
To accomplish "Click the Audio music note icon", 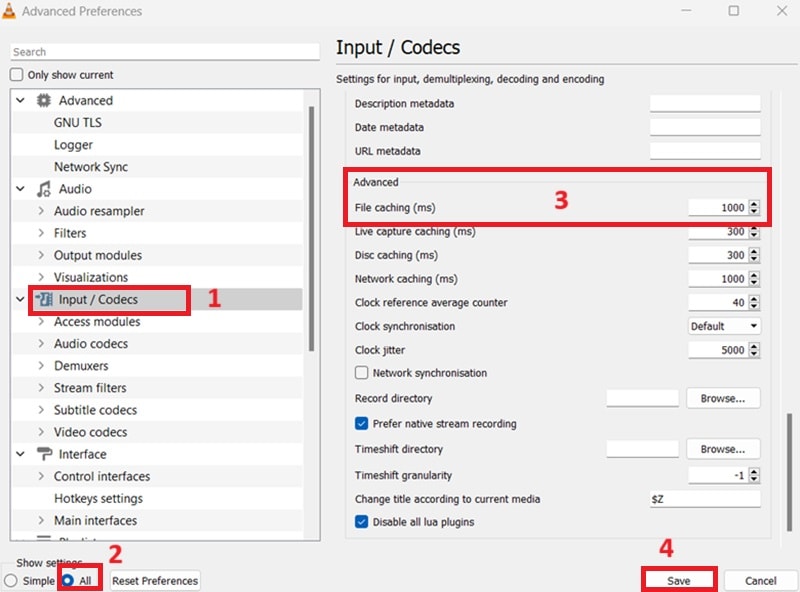I will point(43,189).
